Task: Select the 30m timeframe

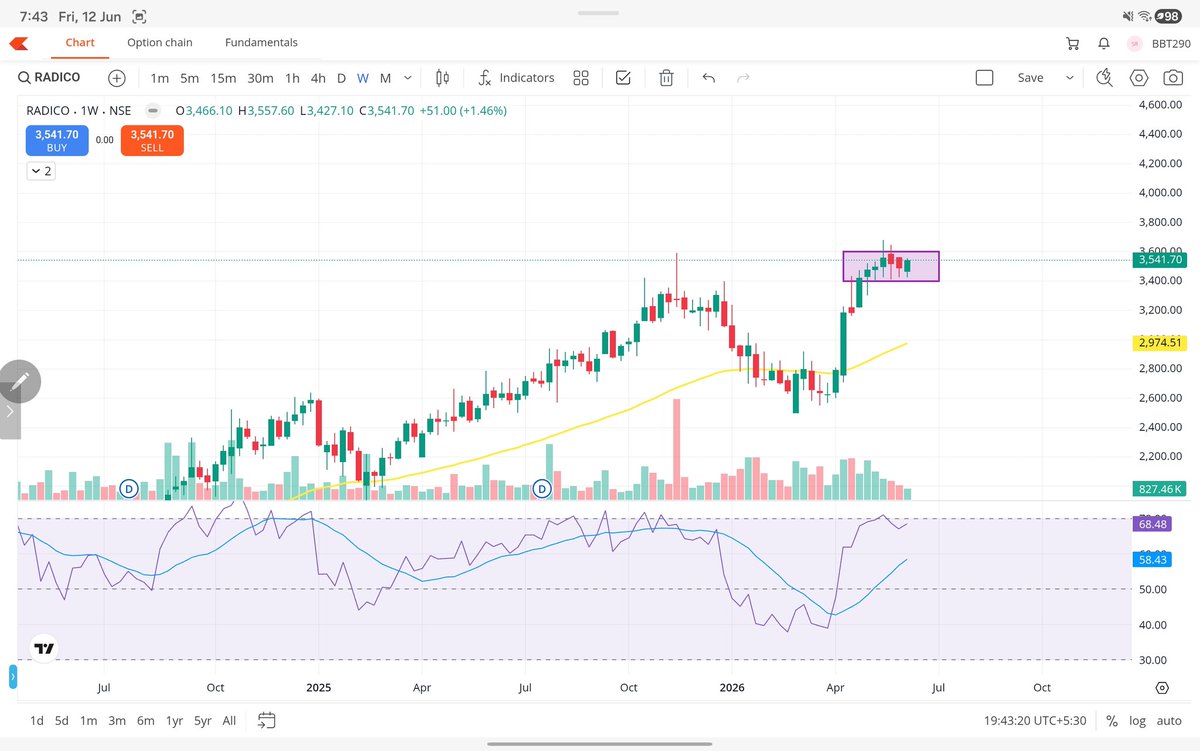Action: [260, 77]
